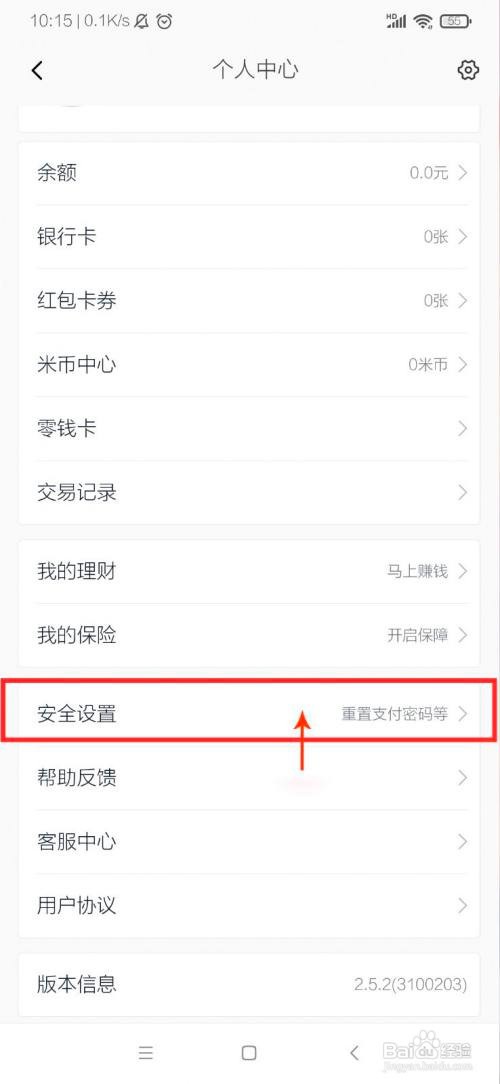Open 米币中心 entry
Screen dimensions: 500x1084
[249, 364]
